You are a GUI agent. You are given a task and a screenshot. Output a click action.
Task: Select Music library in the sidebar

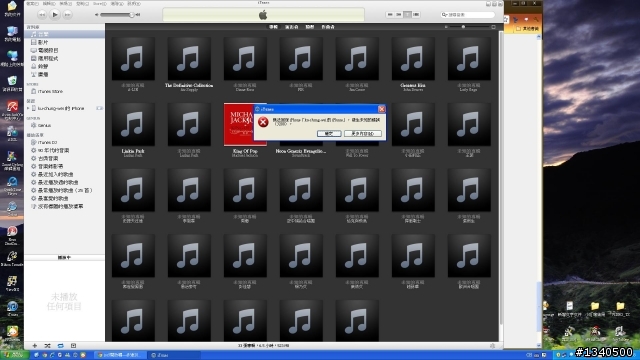point(64,34)
